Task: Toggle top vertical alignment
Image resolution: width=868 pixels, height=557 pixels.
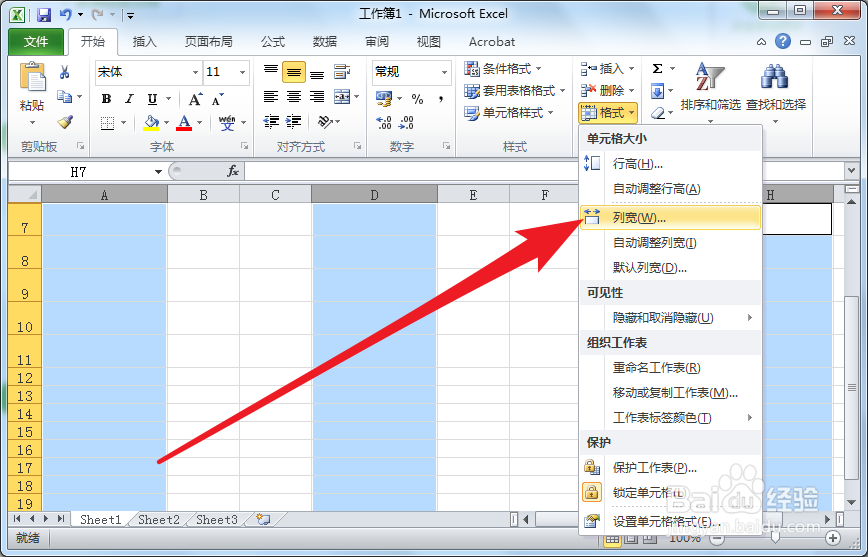Action: tap(271, 71)
